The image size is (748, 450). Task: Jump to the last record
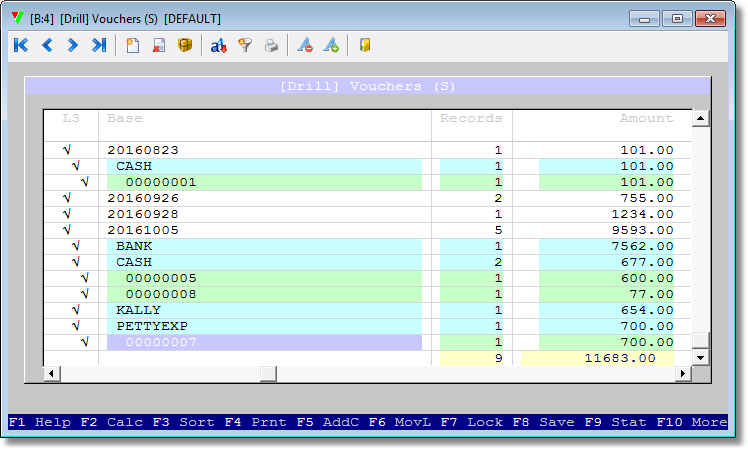click(x=99, y=45)
